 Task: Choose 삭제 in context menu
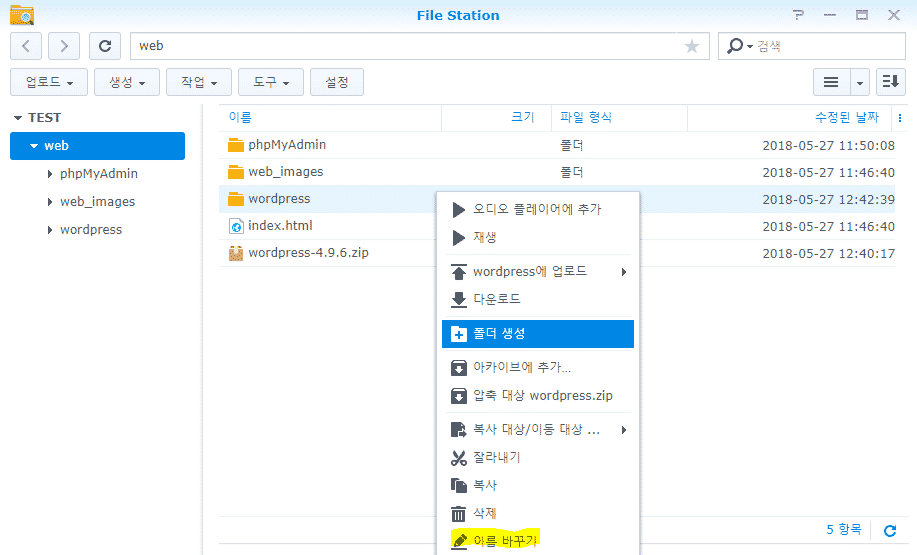click(537, 513)
